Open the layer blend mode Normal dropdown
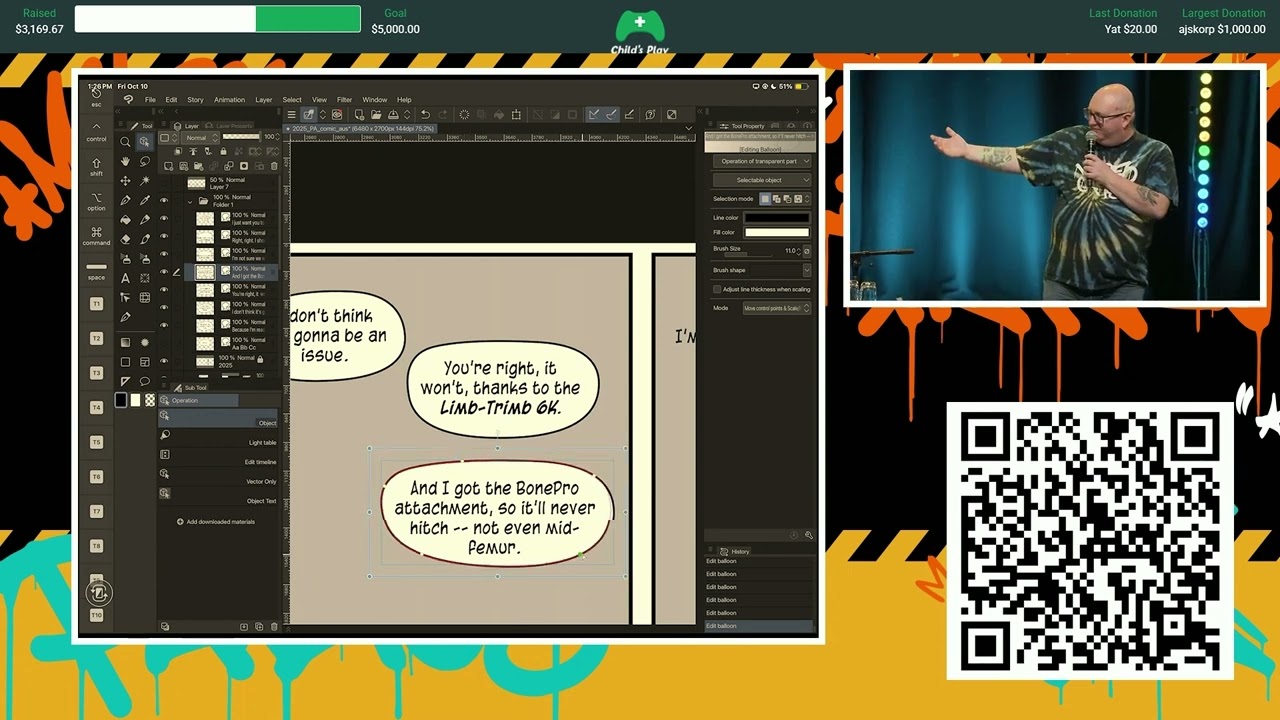The image size is (1280, 720). click(201, 137)
